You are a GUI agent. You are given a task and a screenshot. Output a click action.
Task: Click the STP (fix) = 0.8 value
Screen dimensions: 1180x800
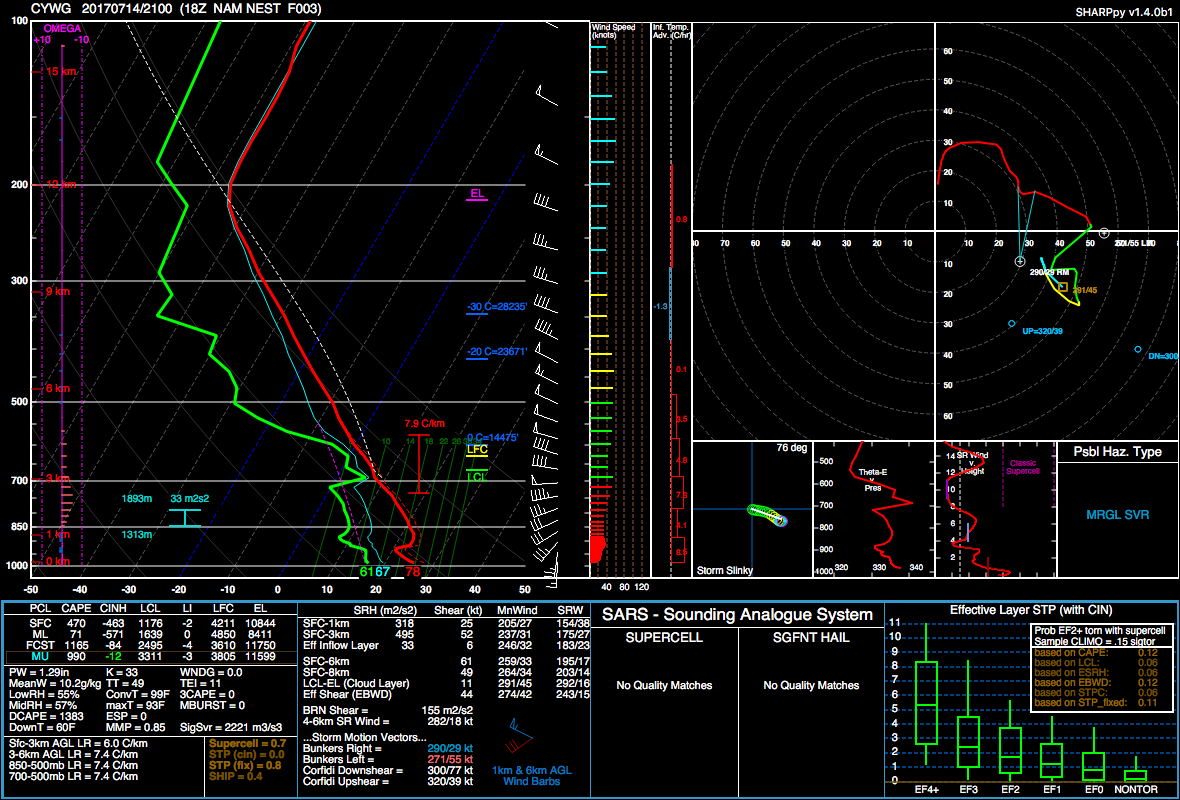point(245,766)
